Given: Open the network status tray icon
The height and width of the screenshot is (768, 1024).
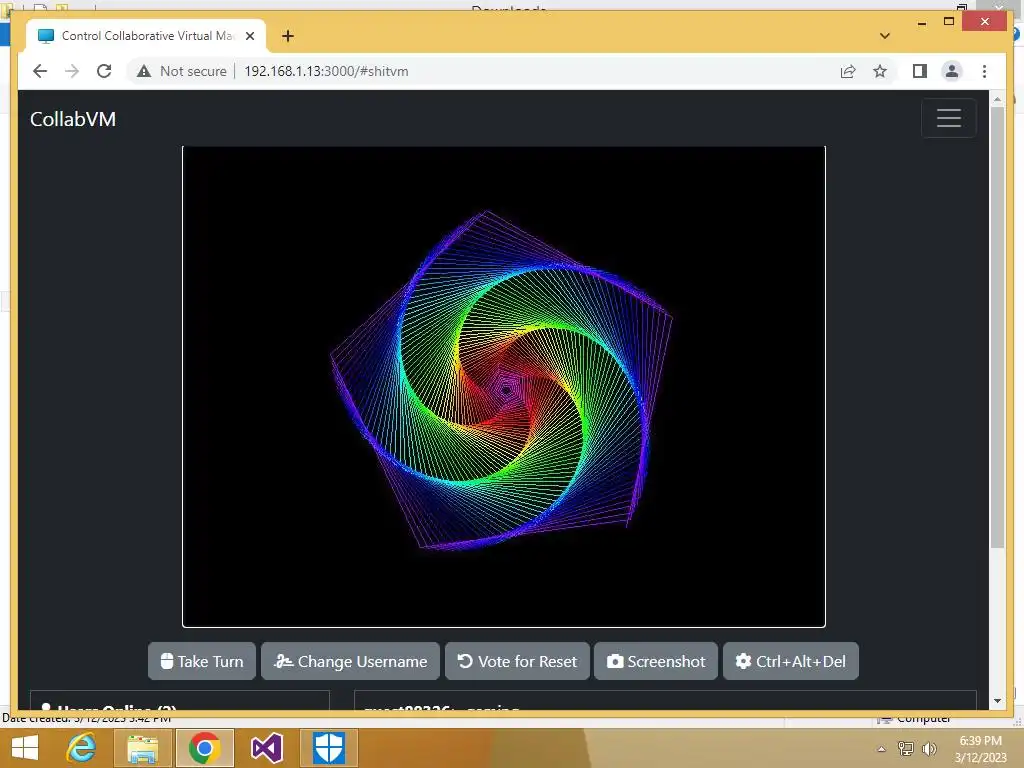Looking at the screenshot, I should tap(905, 749).
